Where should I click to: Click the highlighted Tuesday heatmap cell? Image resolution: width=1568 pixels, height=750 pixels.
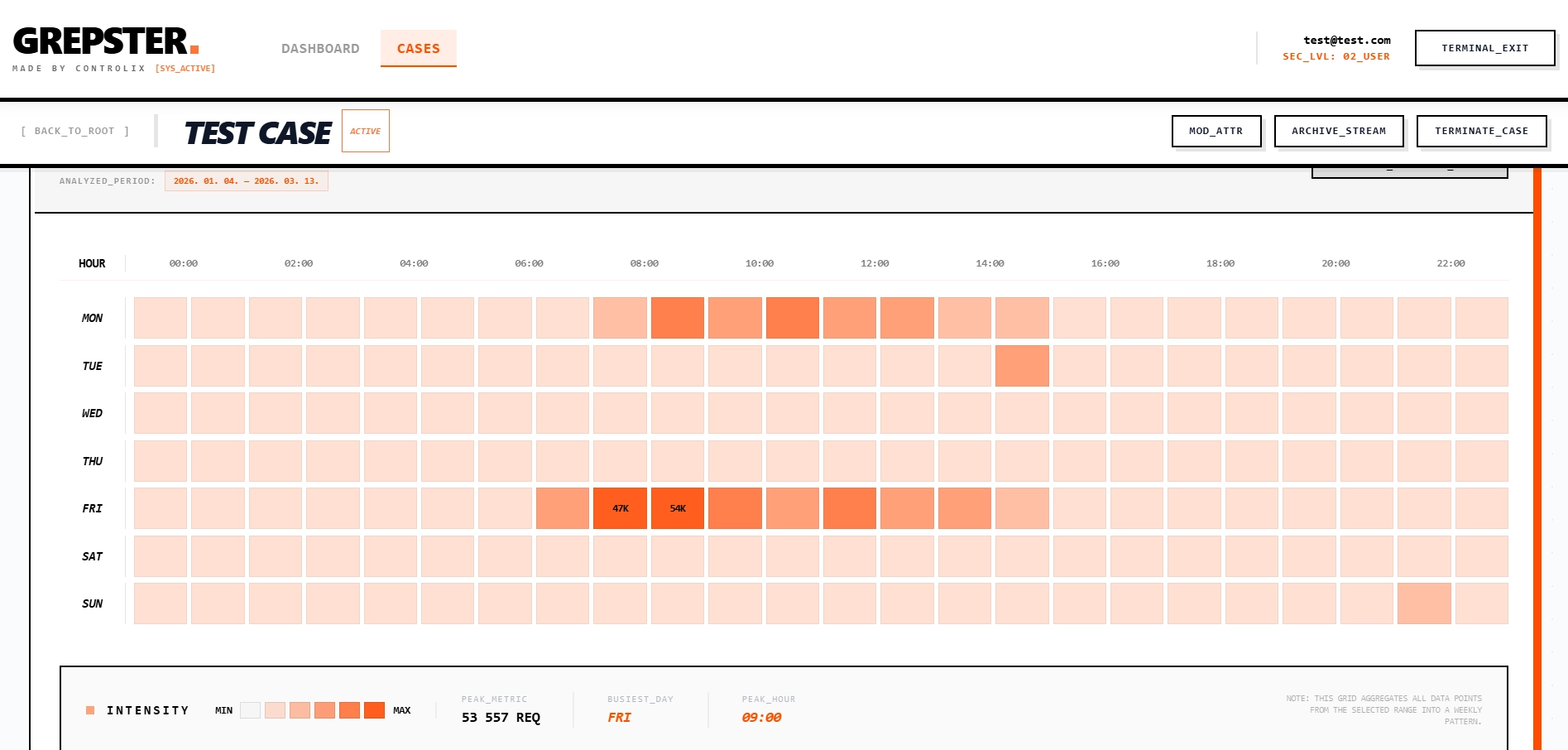click(x=1022, y=366)
